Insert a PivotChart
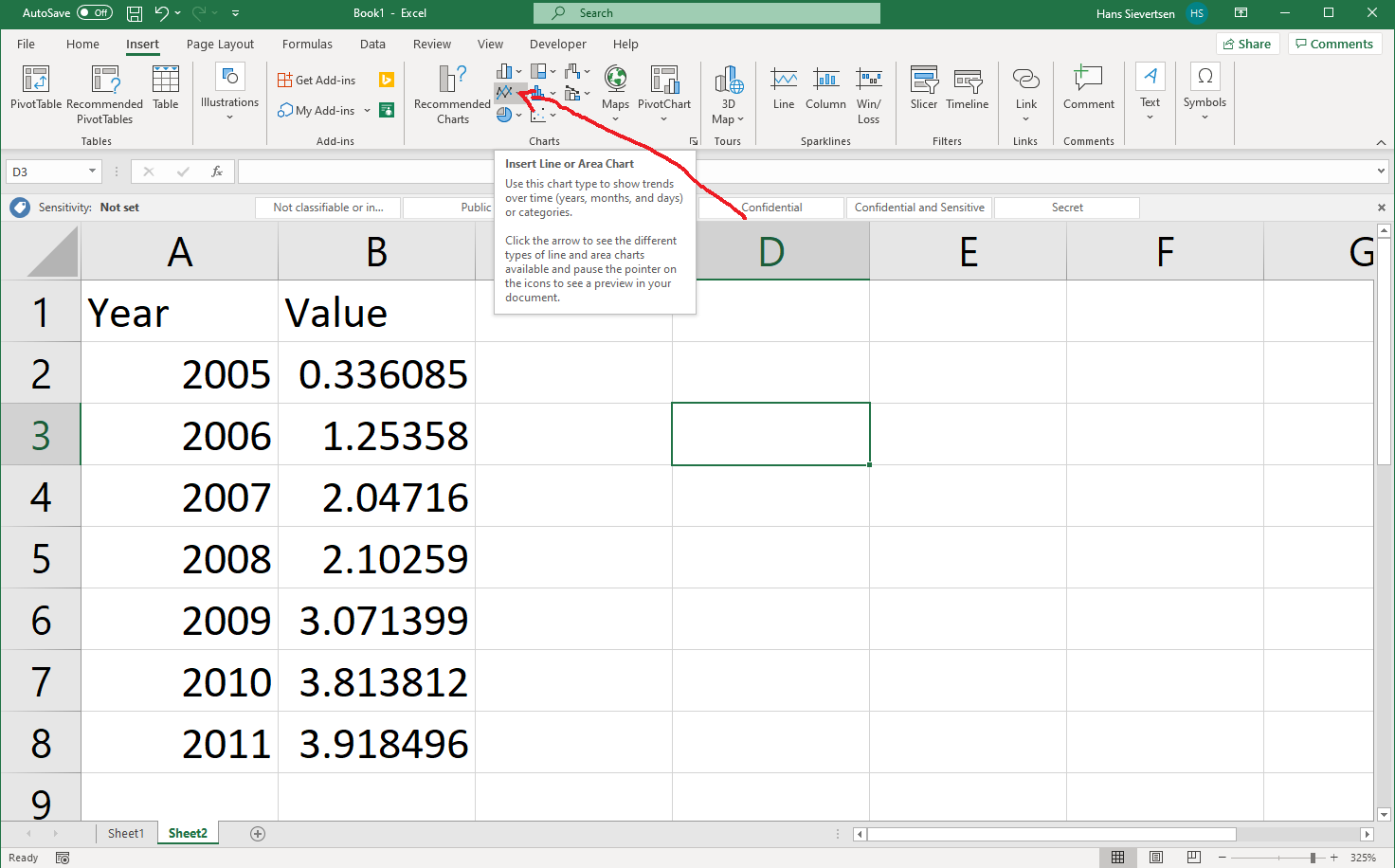This screenshot has height=868, width=1395. [664, 92]
